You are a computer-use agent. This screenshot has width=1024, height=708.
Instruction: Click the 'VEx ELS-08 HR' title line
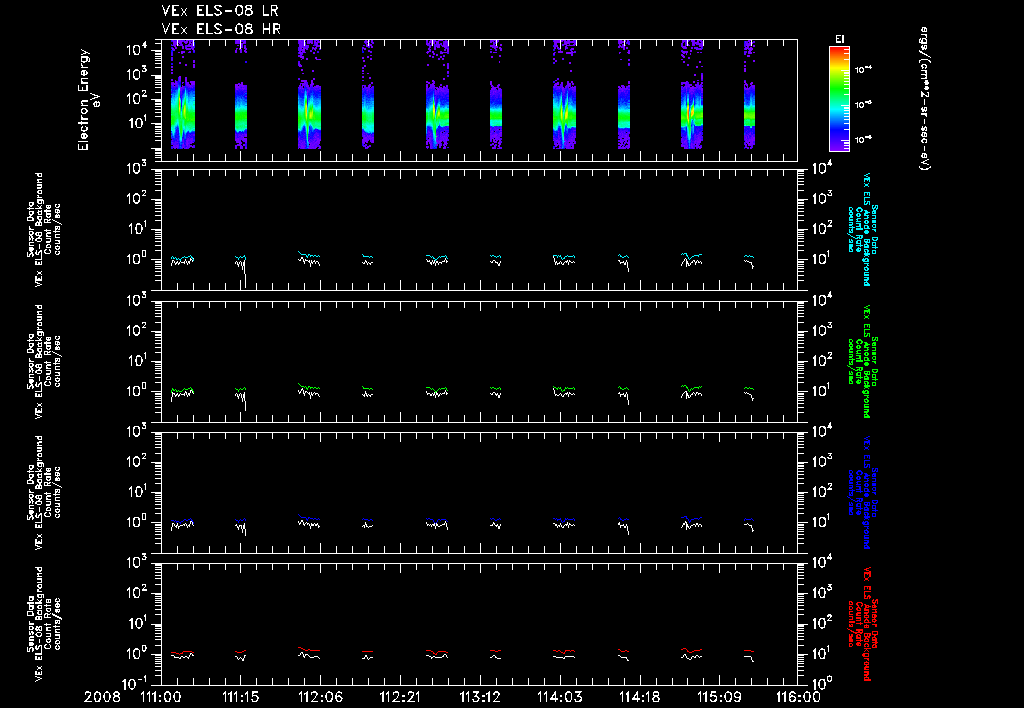221,29
